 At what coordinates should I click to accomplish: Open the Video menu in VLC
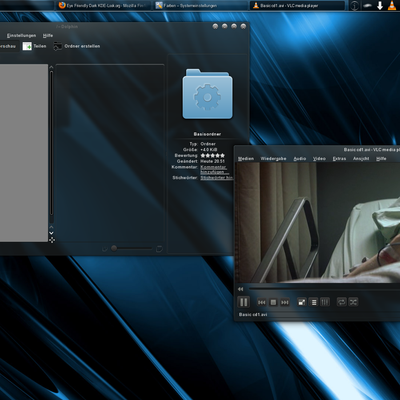point(319,159)
